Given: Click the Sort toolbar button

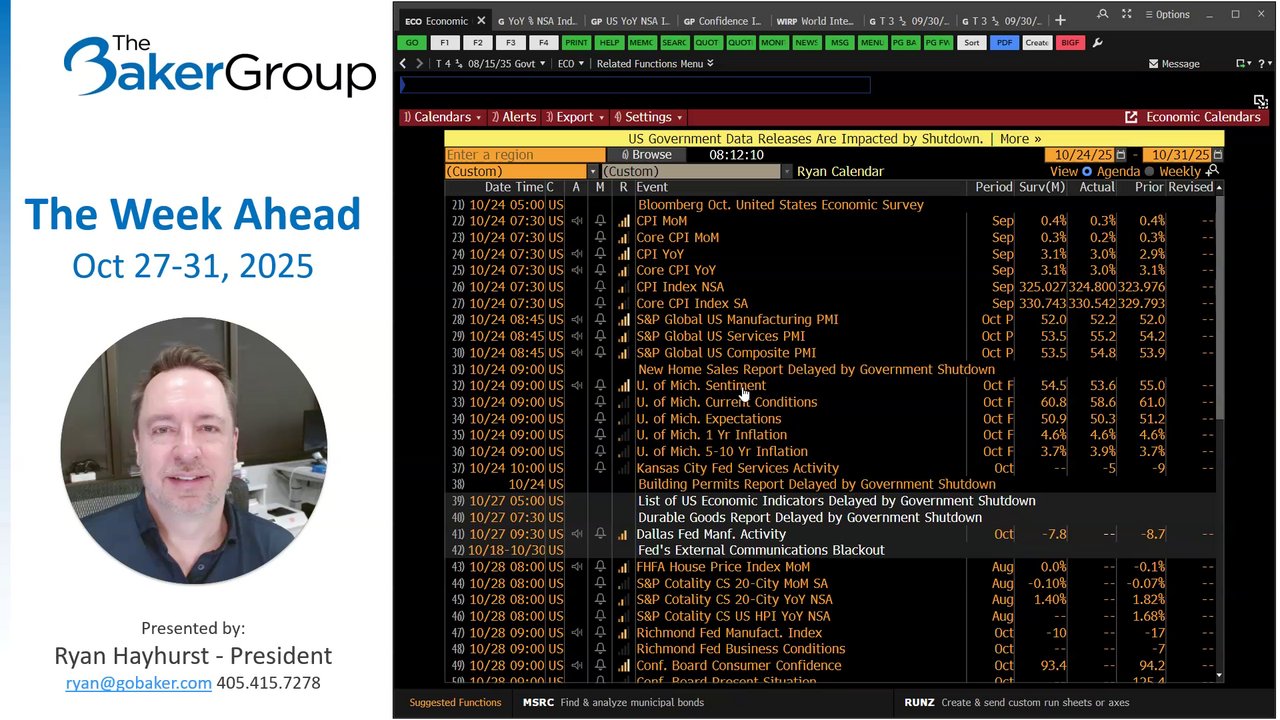Looking at the screenshot, I should pyautogui.click(x=971, y=43).
